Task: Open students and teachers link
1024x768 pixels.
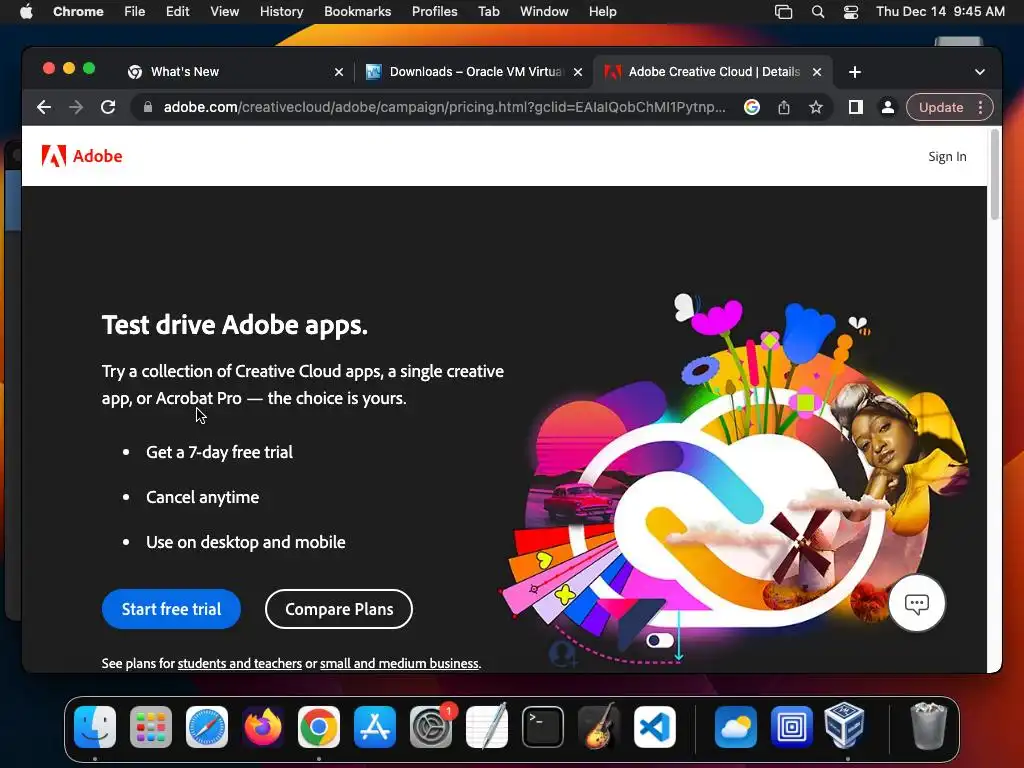Action: click(240, 664)
